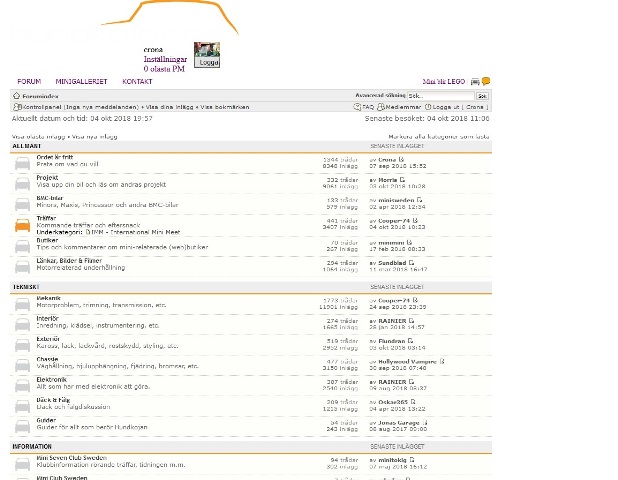Open the Mekanik forum
Image resolution: width=618 pixels, height=480 pixels.
(48, 298)
